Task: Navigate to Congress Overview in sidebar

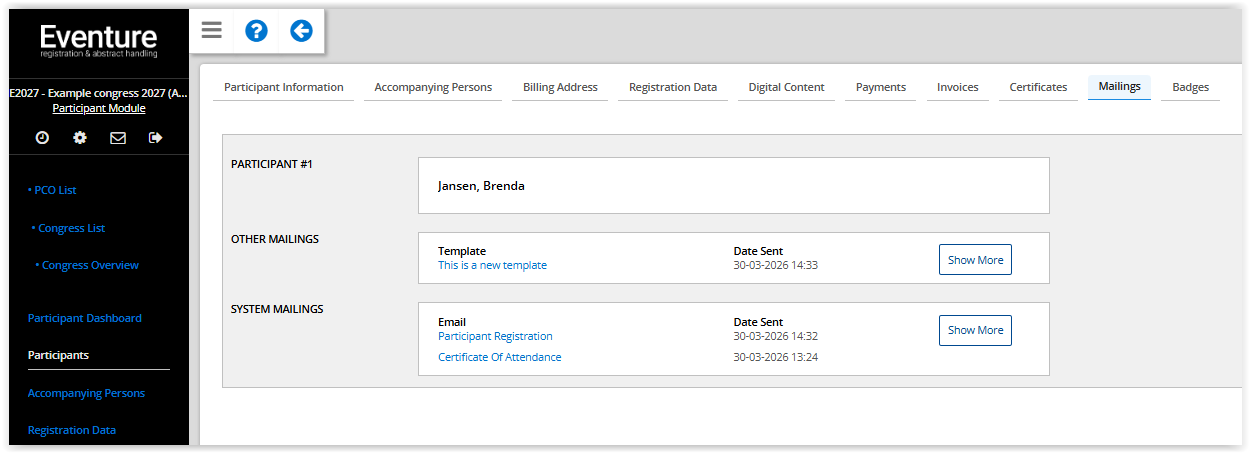Action: point(90,265)
